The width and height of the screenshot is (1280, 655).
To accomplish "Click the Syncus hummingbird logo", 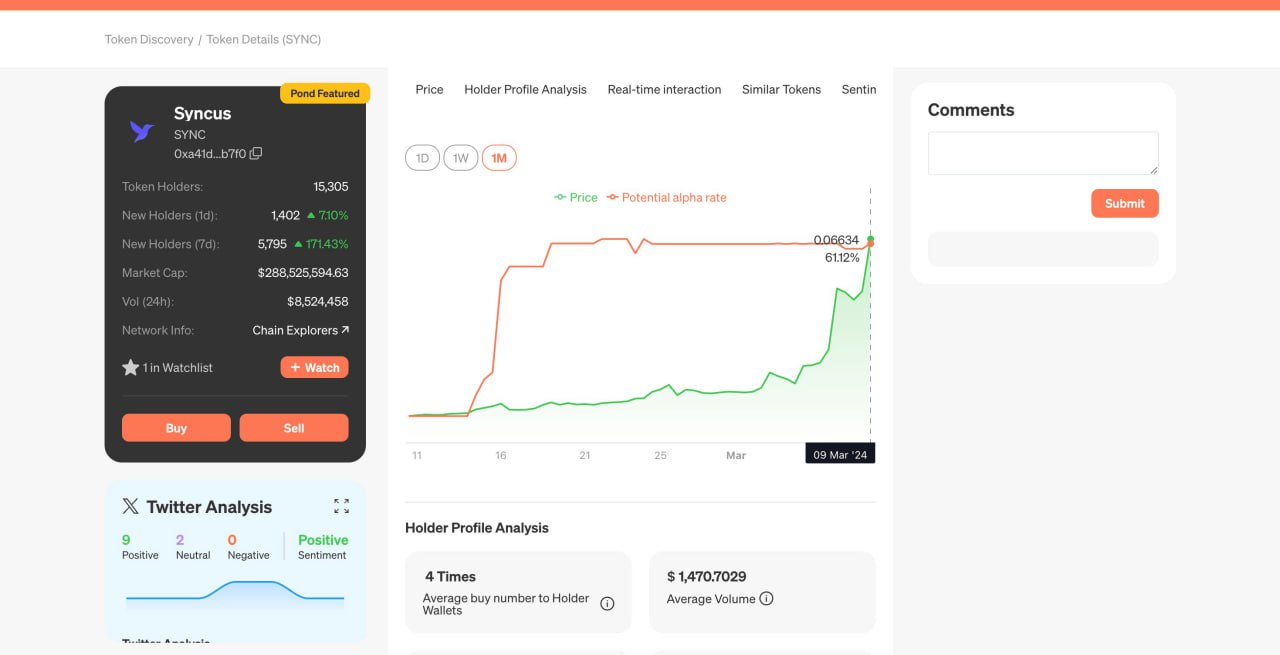I will pos(141,131).
